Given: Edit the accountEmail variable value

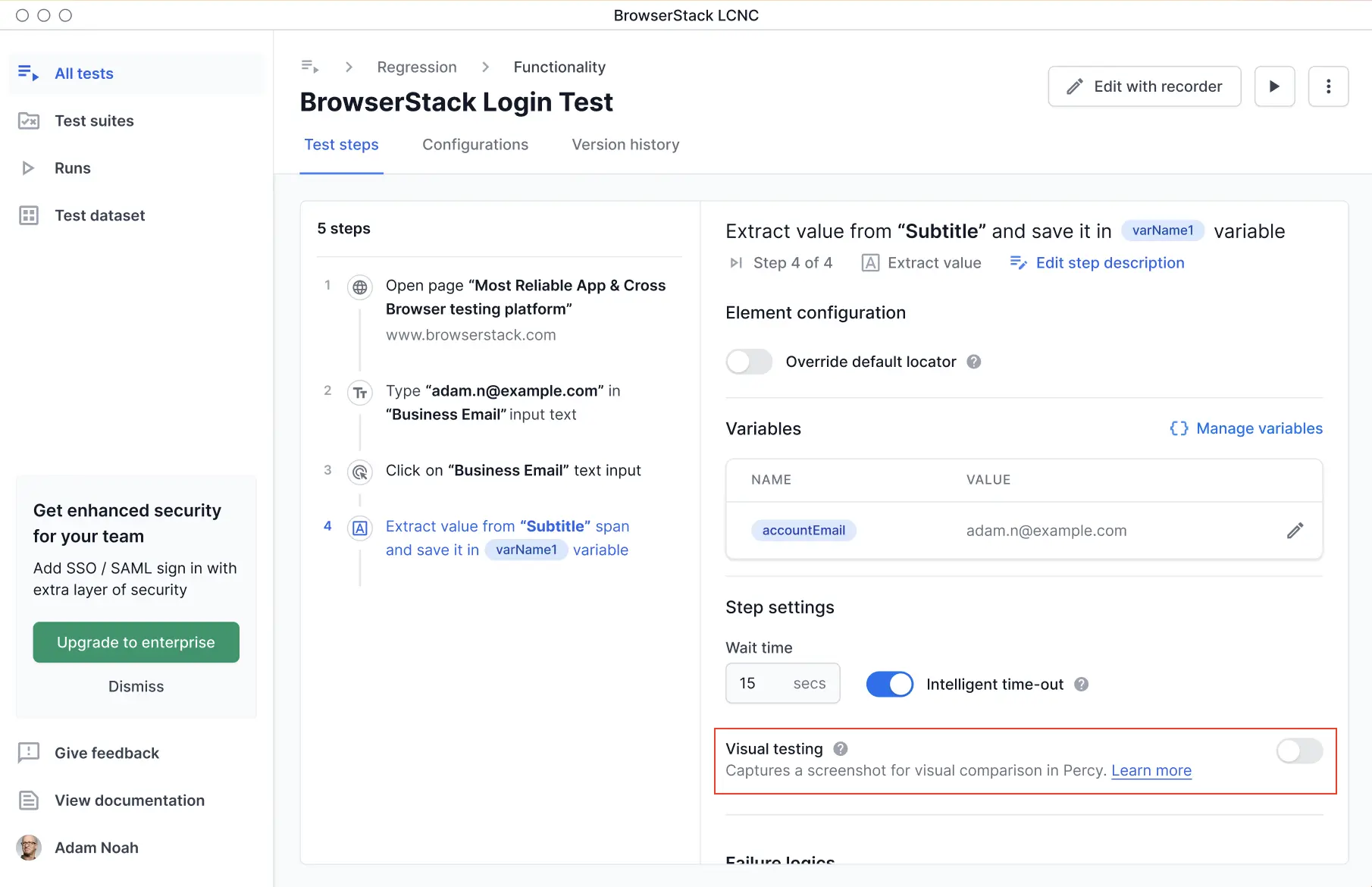Looking at the screenshot, I should click(1295, 530).
